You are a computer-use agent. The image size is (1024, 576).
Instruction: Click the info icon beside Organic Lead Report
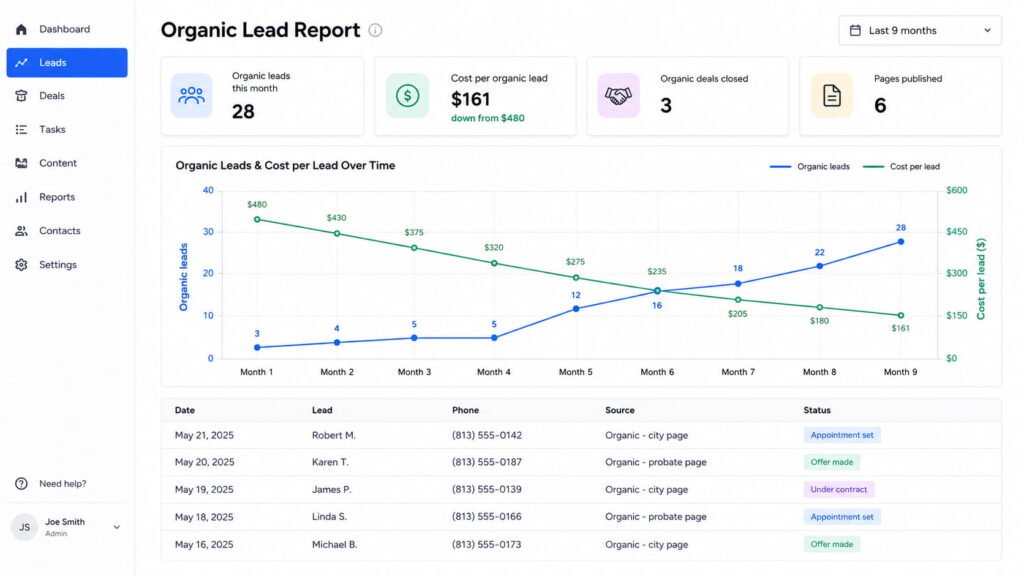(375, 30)
